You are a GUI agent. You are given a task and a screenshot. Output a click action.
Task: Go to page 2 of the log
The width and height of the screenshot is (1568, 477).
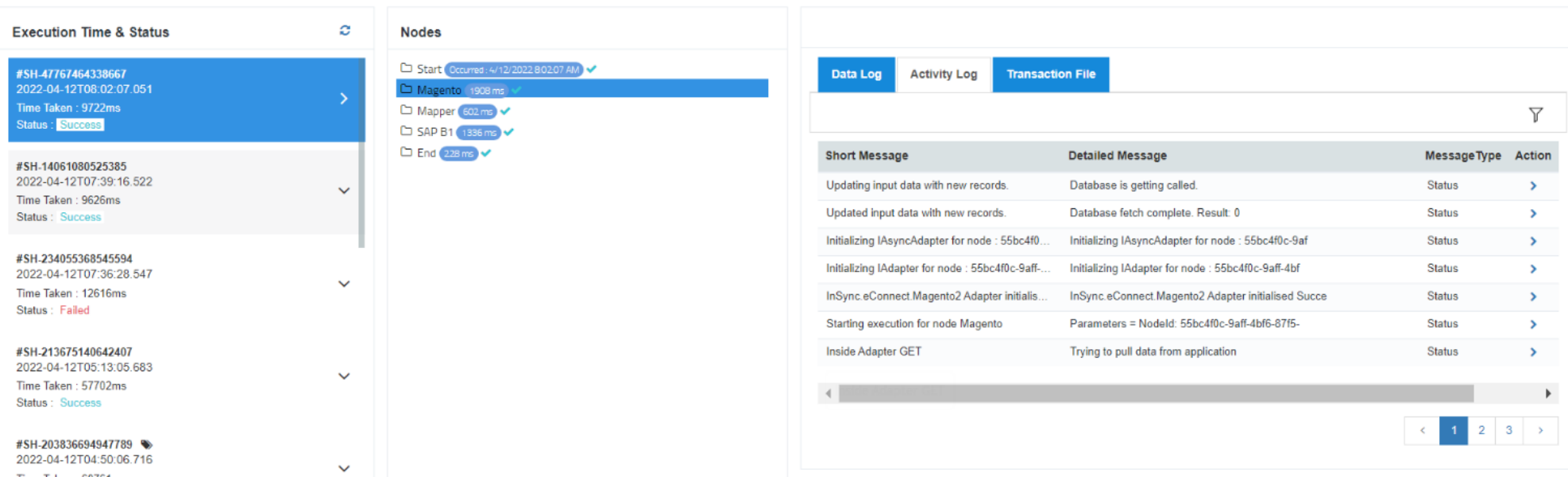click(1481, 430)
